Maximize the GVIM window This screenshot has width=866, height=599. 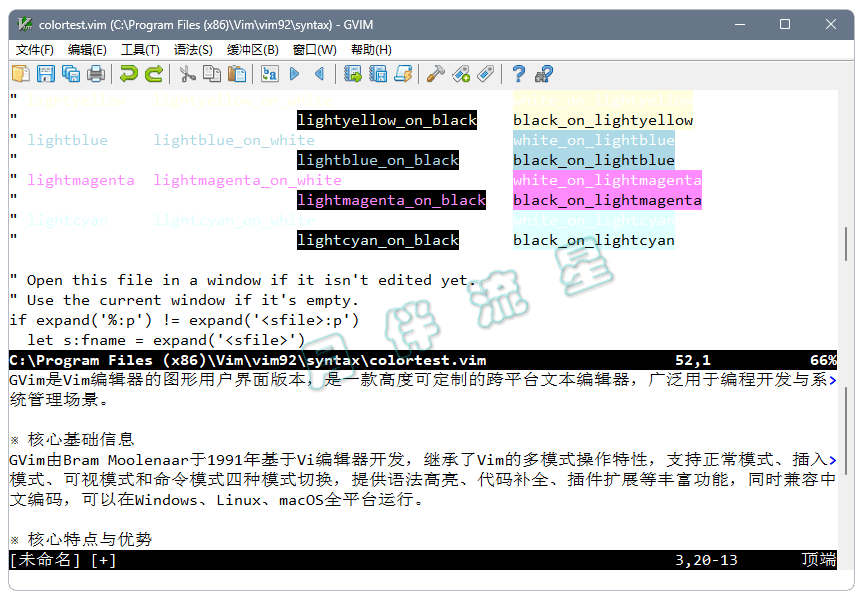[x=785, y=24]
